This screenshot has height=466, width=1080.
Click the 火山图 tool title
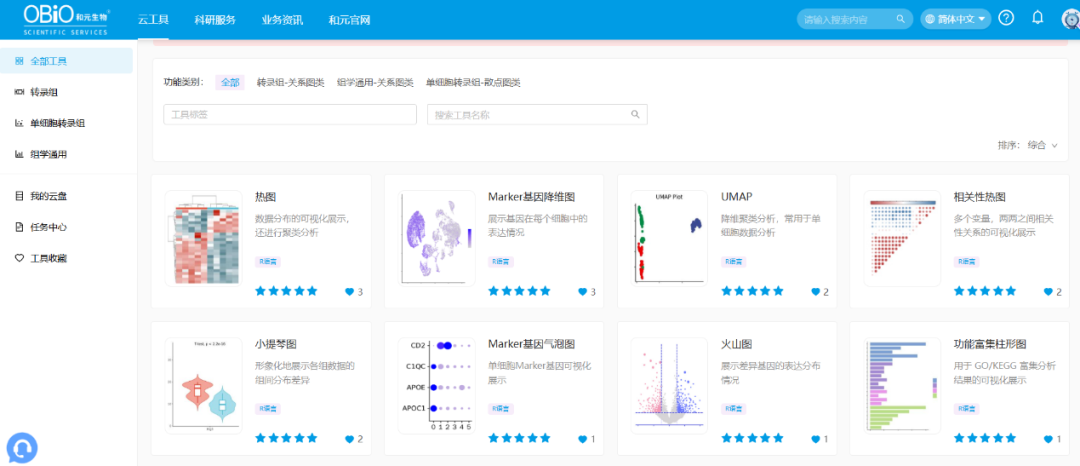[x=738, y=343]
